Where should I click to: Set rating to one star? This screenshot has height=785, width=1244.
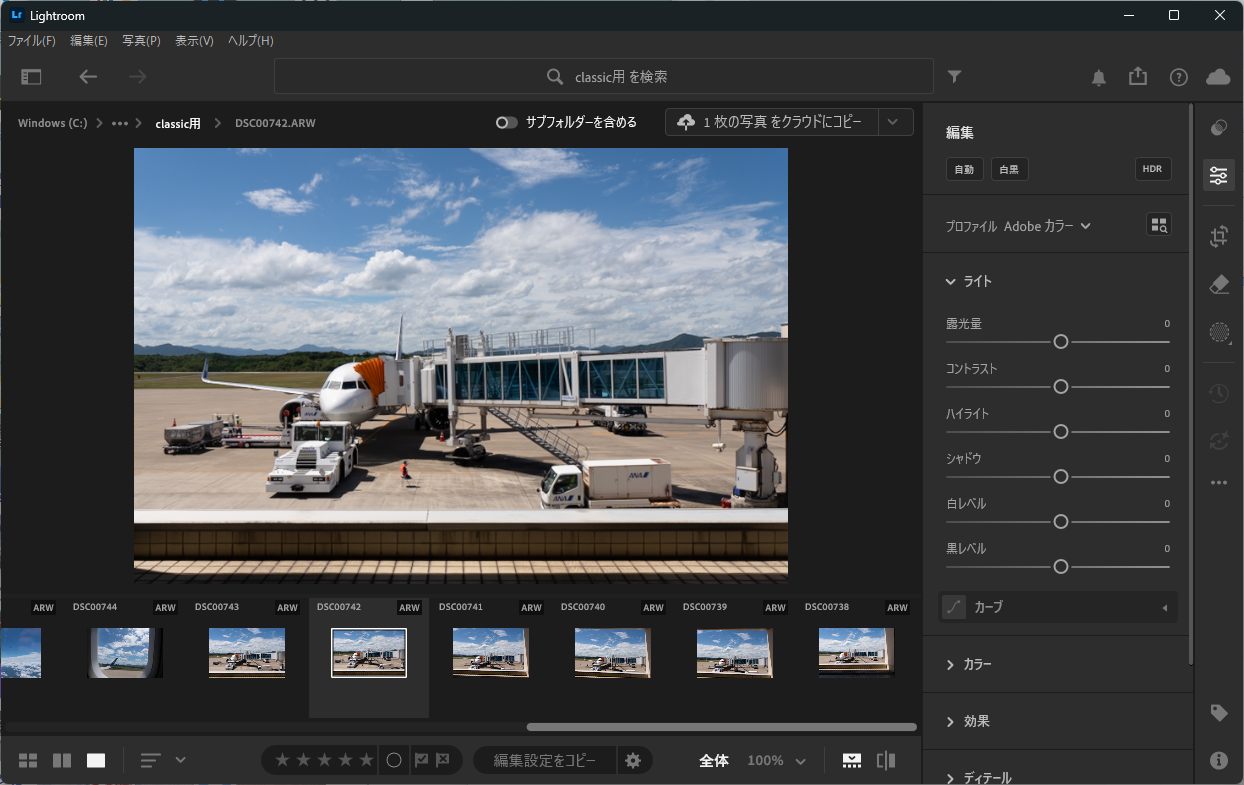(282, 761)
